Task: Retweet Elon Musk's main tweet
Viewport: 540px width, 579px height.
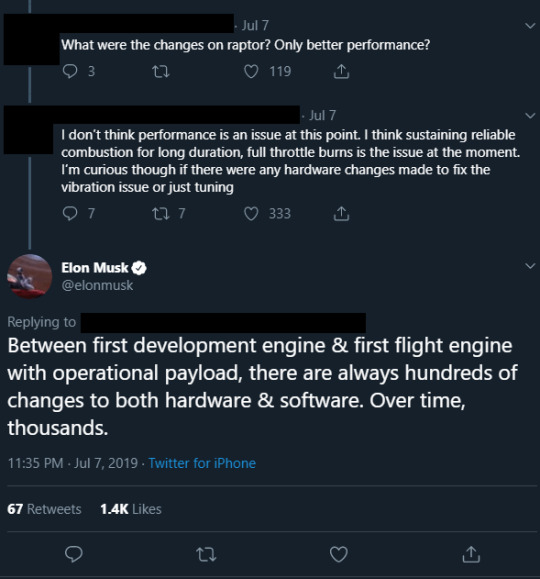Action: pyautogui.click(x=206, y=554)
